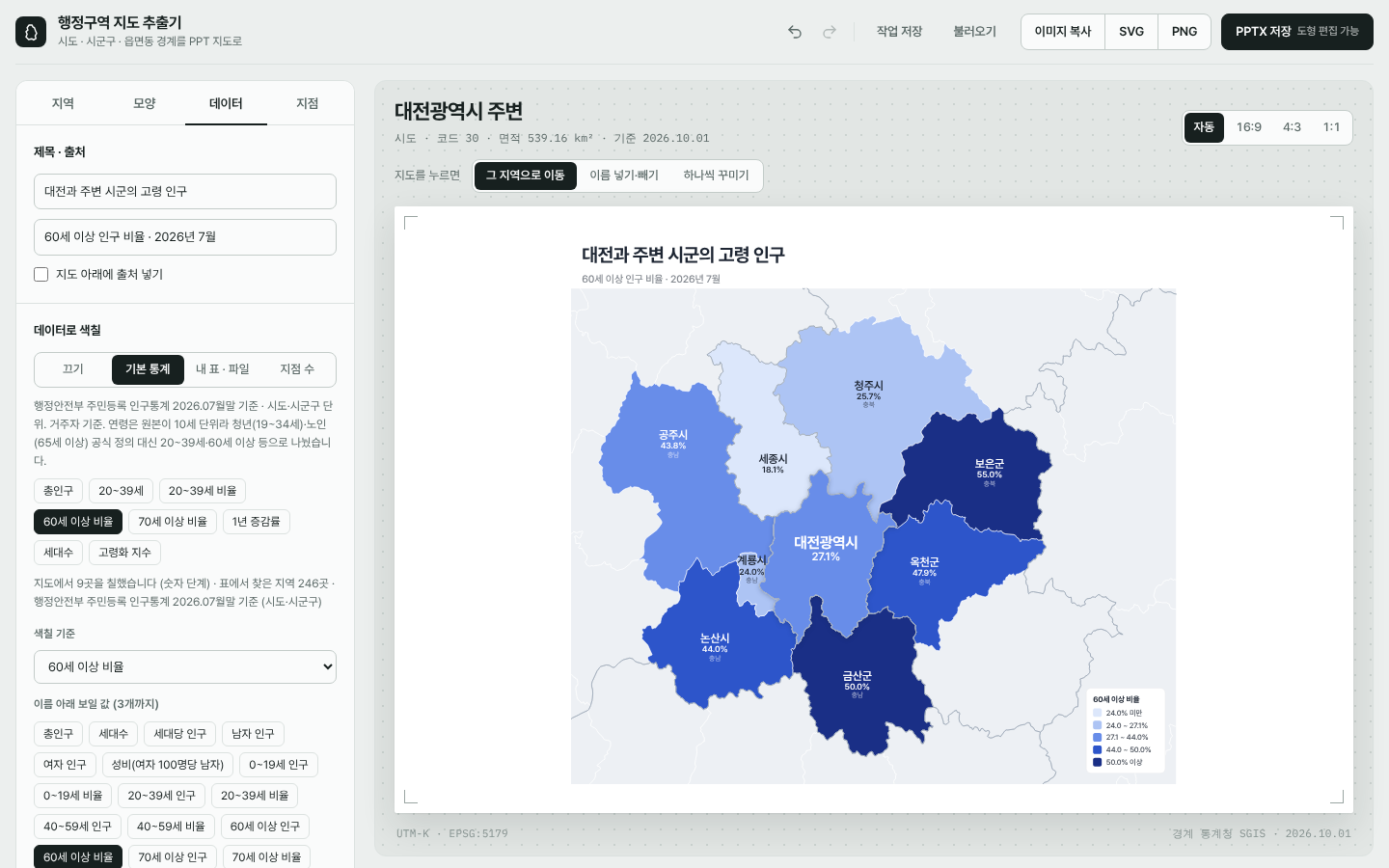Toggle the 1년 증감률 statistic chip
1389x868 pixels.
(257, 522)
